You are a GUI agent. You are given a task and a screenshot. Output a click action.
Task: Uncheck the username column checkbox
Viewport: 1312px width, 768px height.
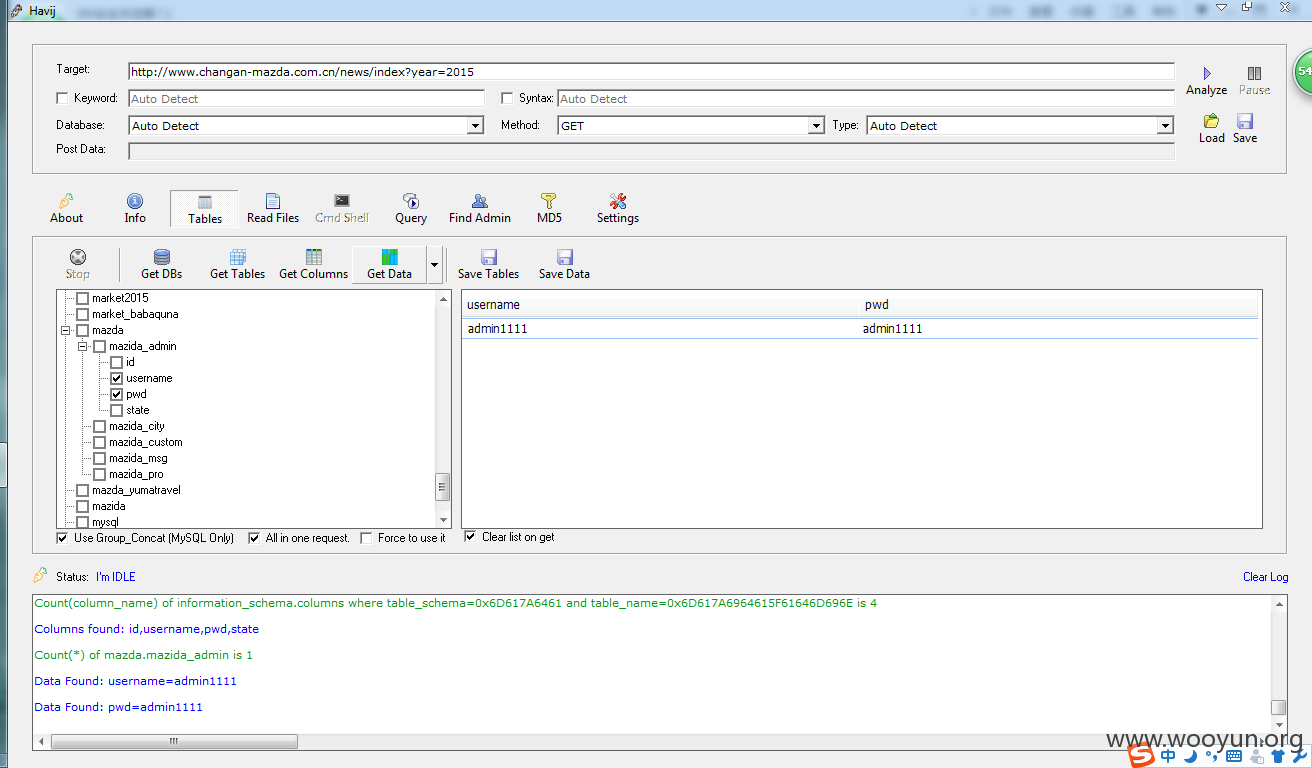[116, 378]
